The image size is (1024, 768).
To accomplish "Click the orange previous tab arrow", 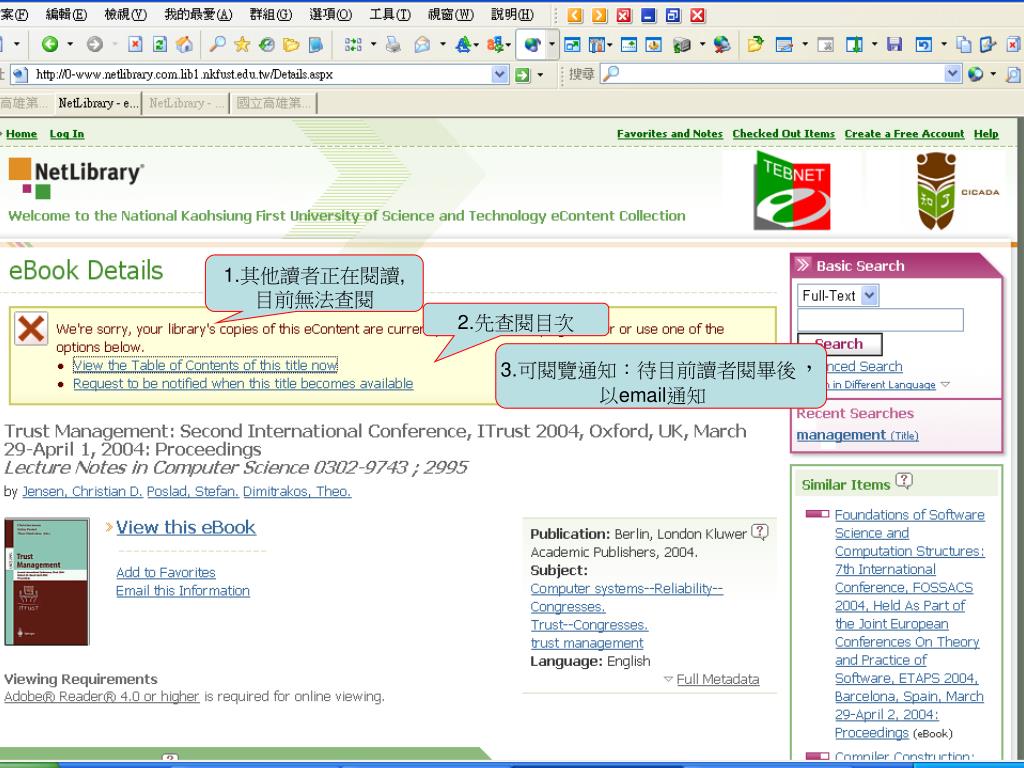I will tap(575, 15).
